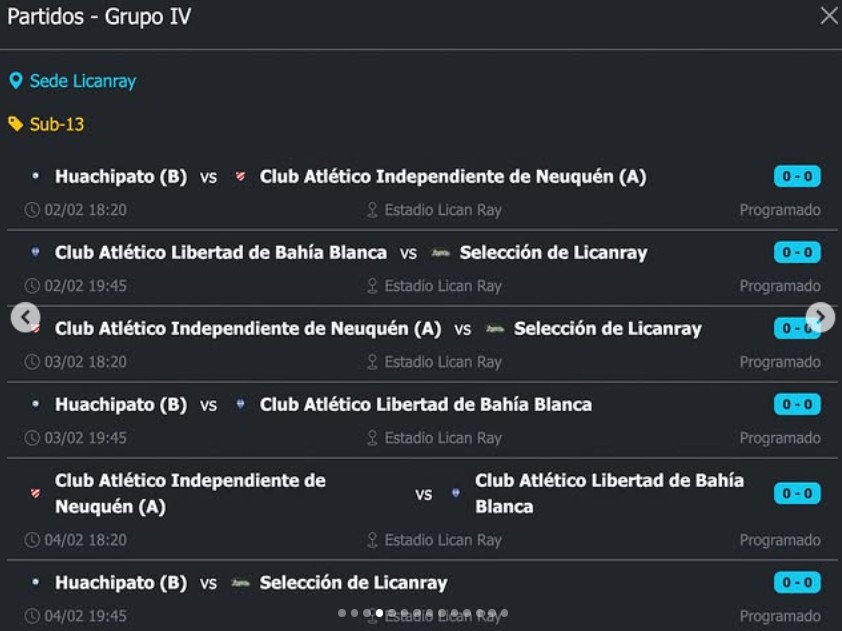Select Club Atlético Libertad de Bahía Blanca in second match
Screen dimensions: 842x631
point(220,253)
